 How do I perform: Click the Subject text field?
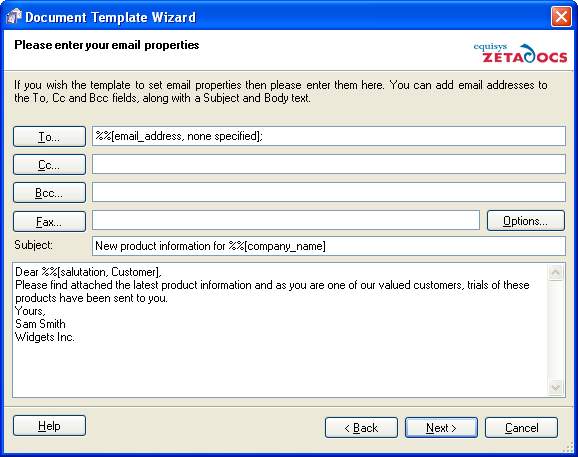click(328, 246)
